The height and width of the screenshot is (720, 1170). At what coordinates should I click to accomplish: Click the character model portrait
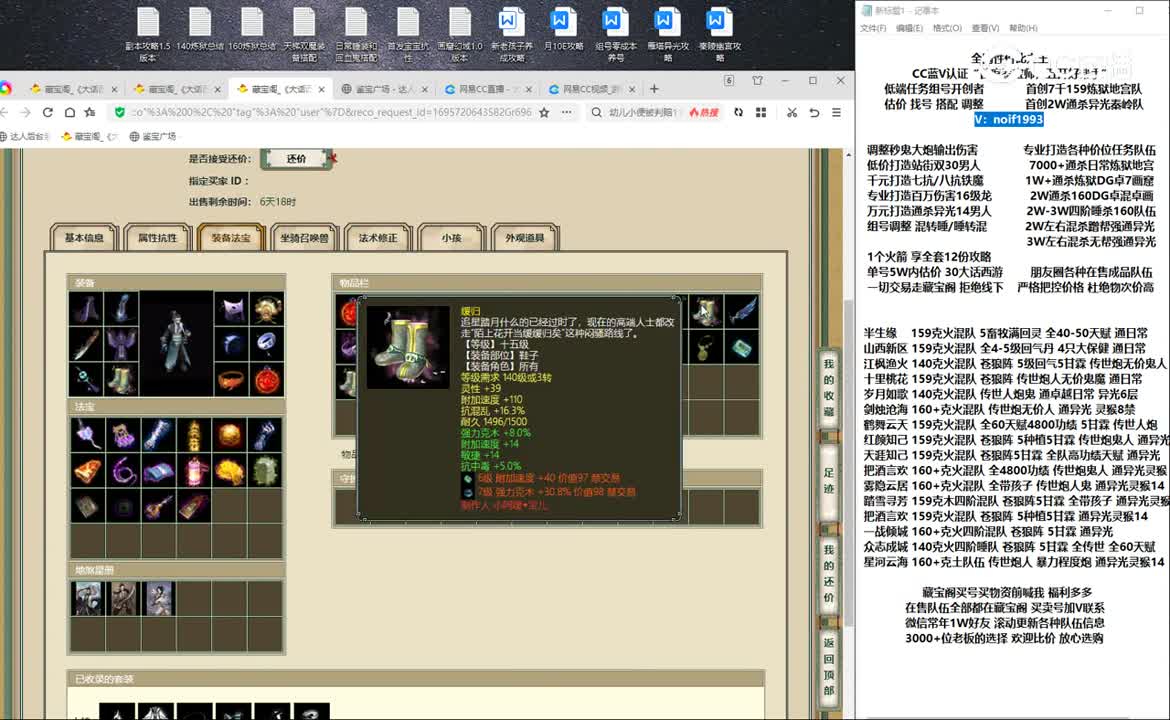177,343
